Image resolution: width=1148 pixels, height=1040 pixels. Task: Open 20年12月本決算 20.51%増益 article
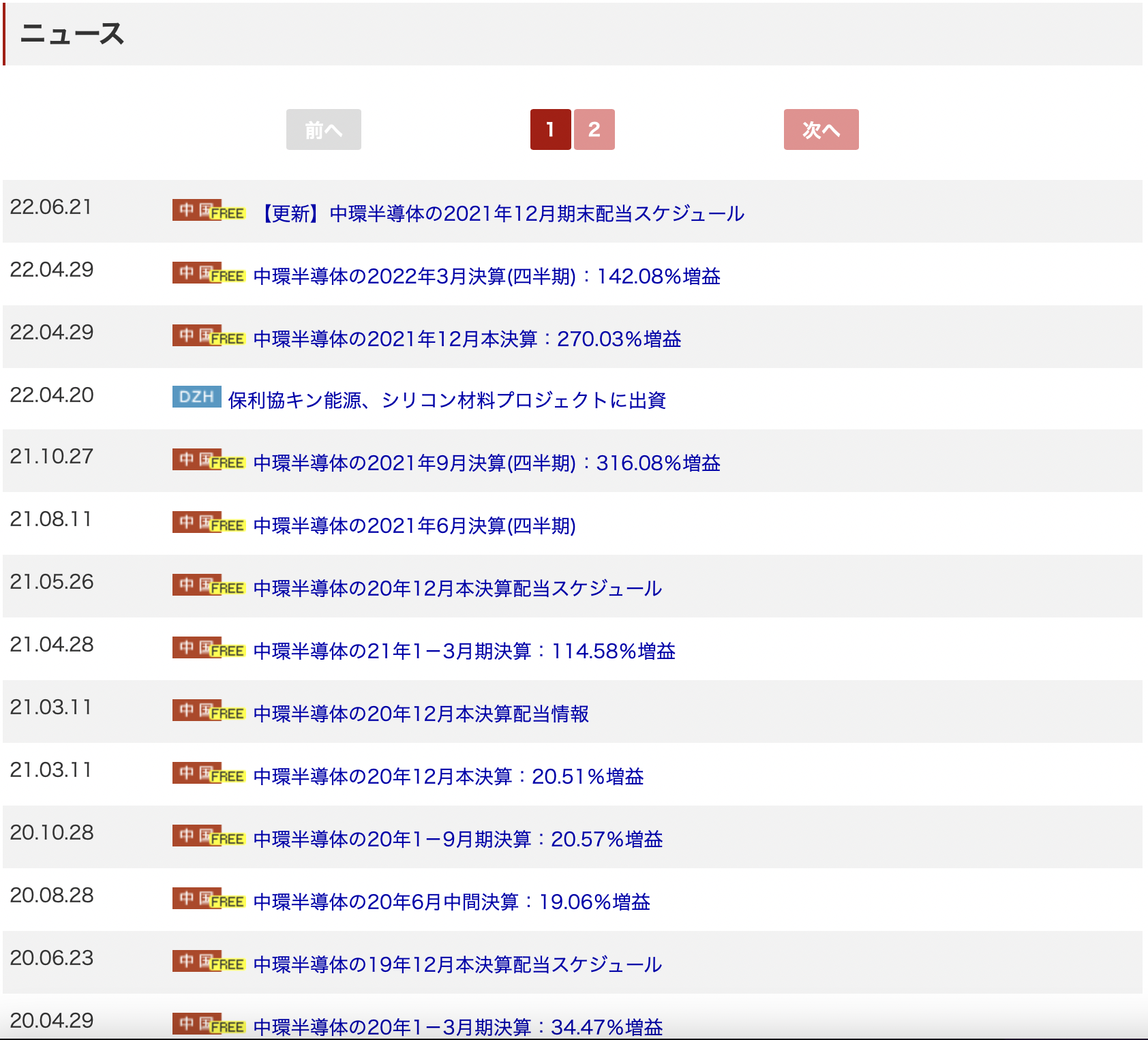(449, 776)
